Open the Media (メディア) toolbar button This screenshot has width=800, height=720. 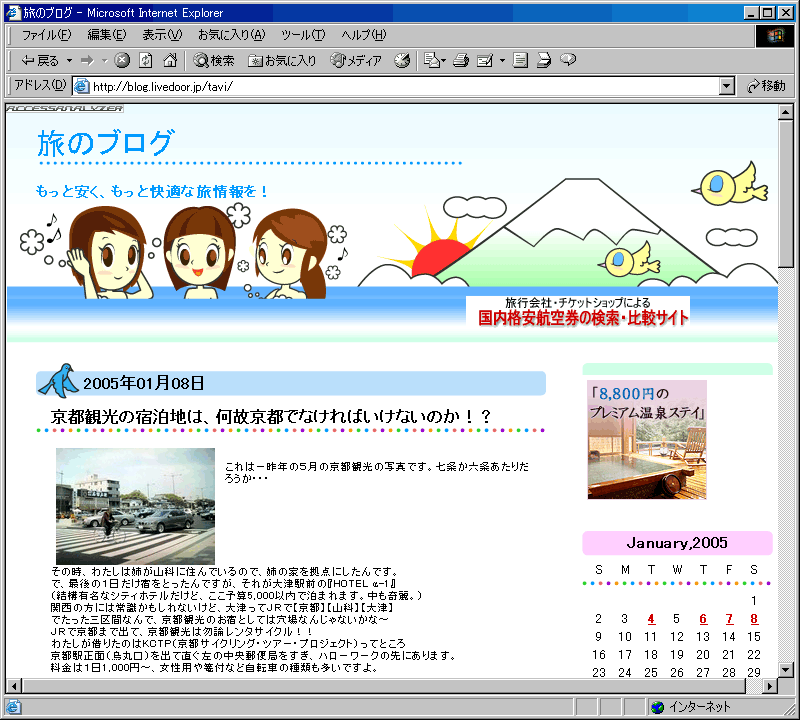(356, 61)
